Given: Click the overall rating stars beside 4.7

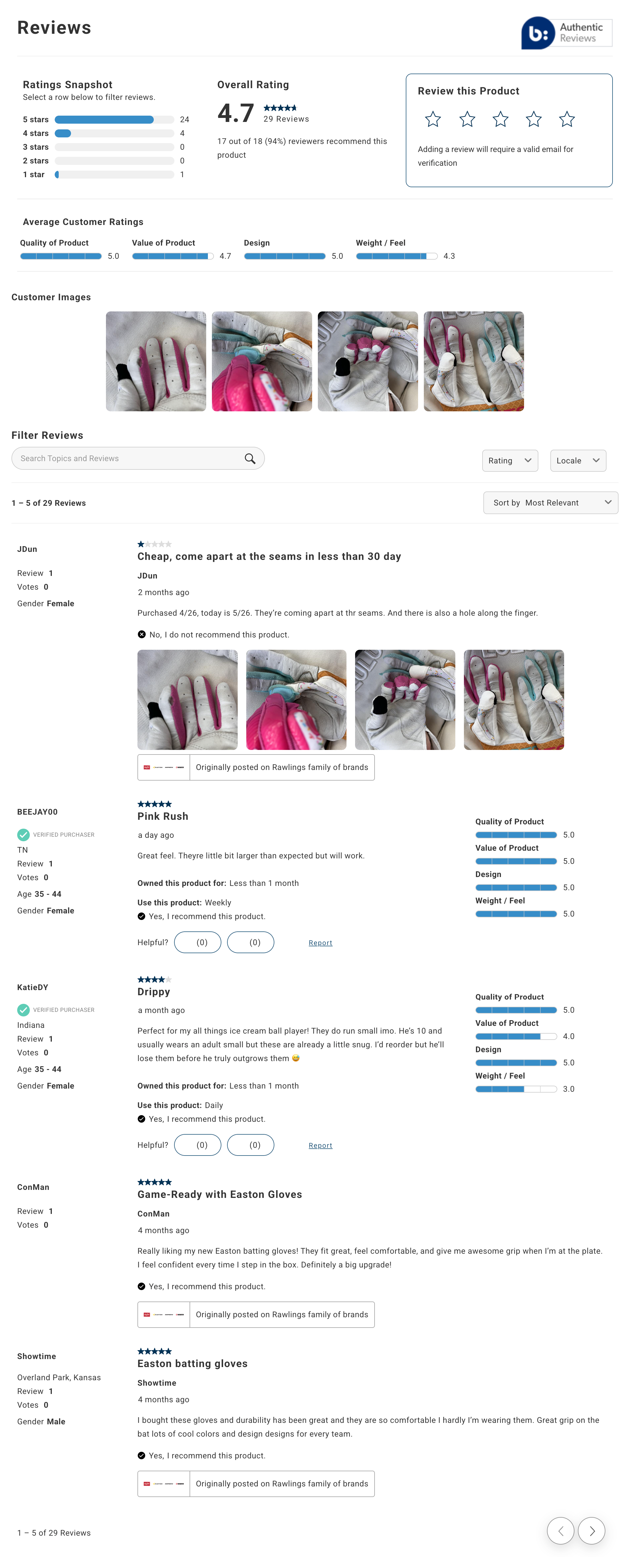Looking at the screenshot, I should point(280,108).
